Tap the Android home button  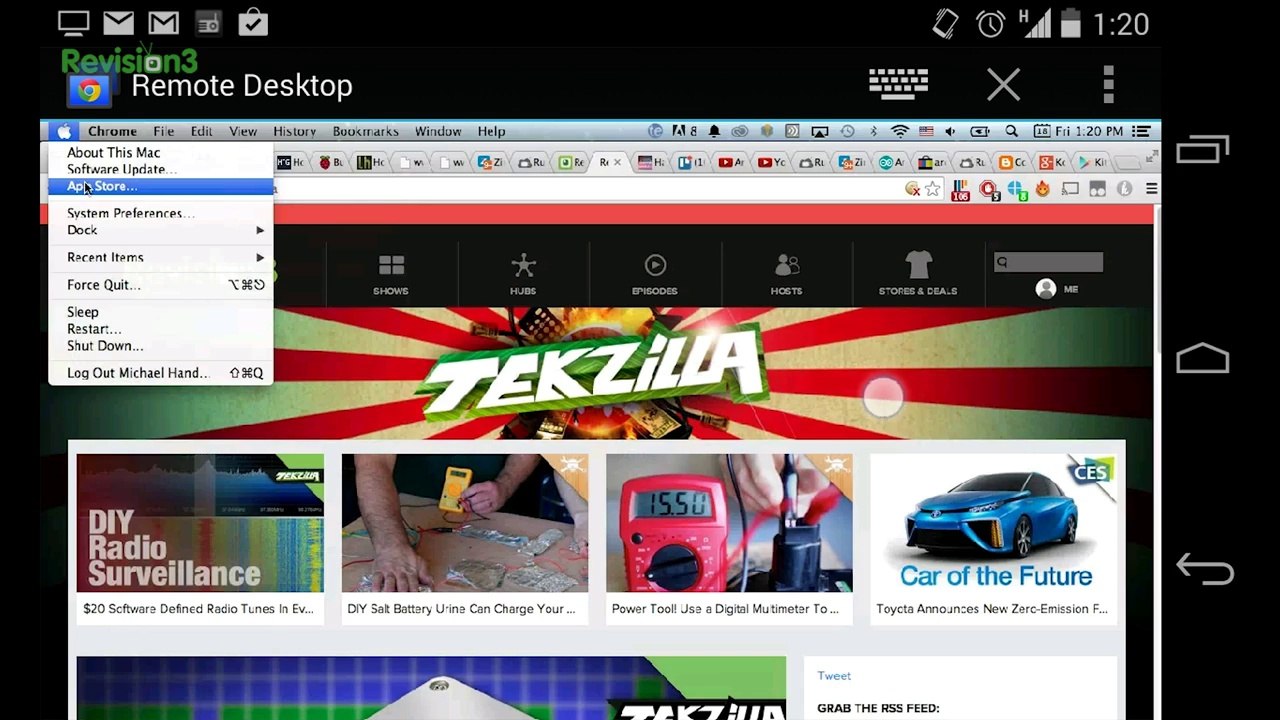pos(1202,358)
